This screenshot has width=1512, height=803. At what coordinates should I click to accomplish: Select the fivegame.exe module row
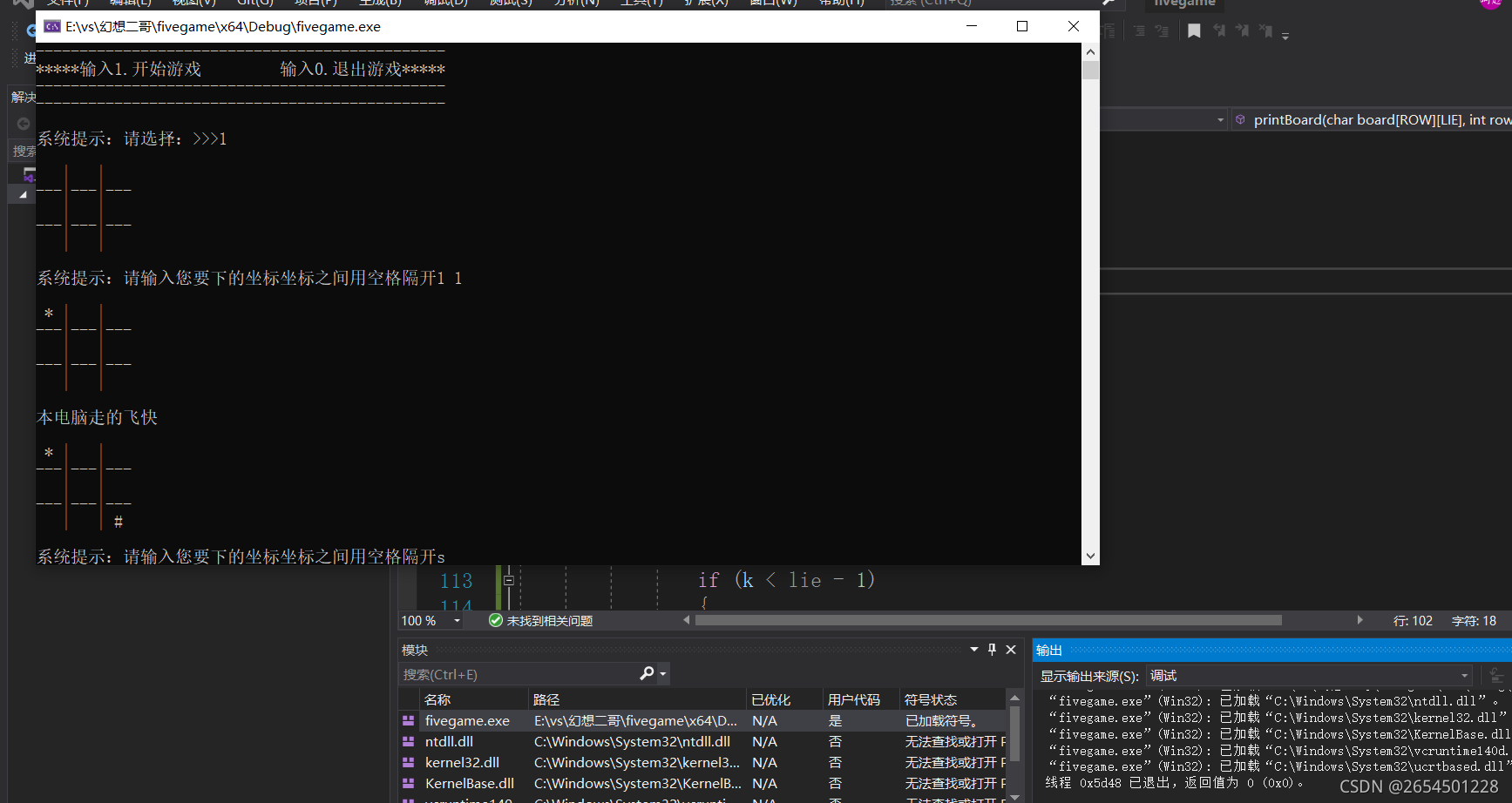click(x=702, y=721)
